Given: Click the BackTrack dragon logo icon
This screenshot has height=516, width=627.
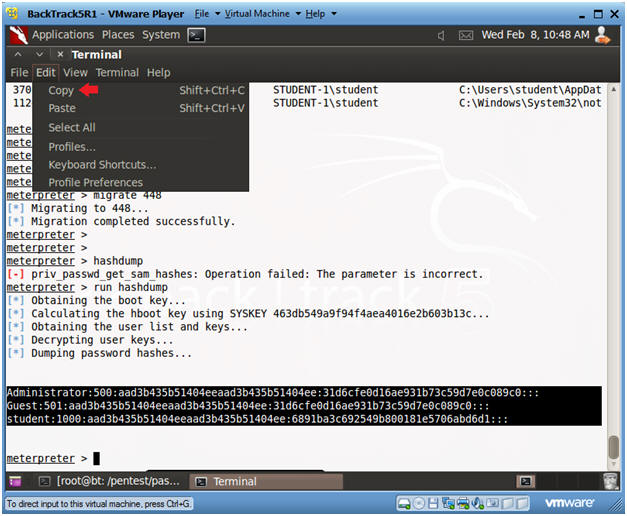Looking at the screenshot, I should 18,35.
